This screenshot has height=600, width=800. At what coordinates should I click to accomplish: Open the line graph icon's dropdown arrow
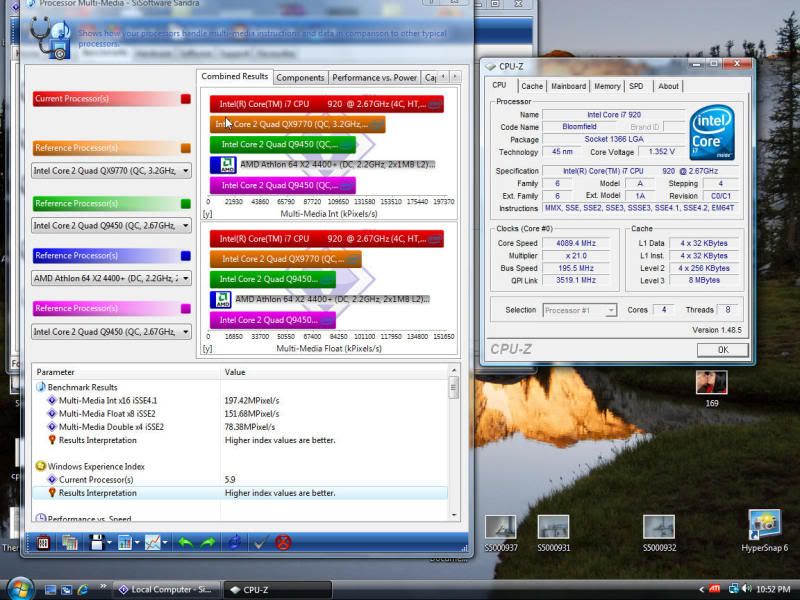(165, 543)
